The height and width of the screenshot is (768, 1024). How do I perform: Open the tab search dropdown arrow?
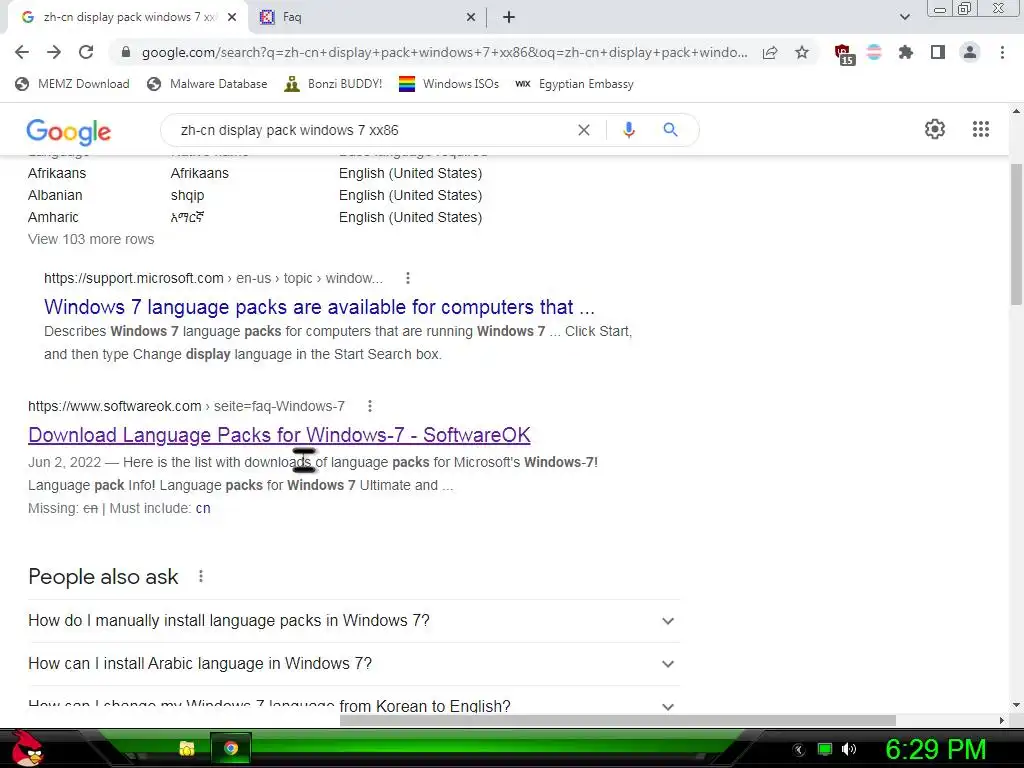(x=904, y=17)
